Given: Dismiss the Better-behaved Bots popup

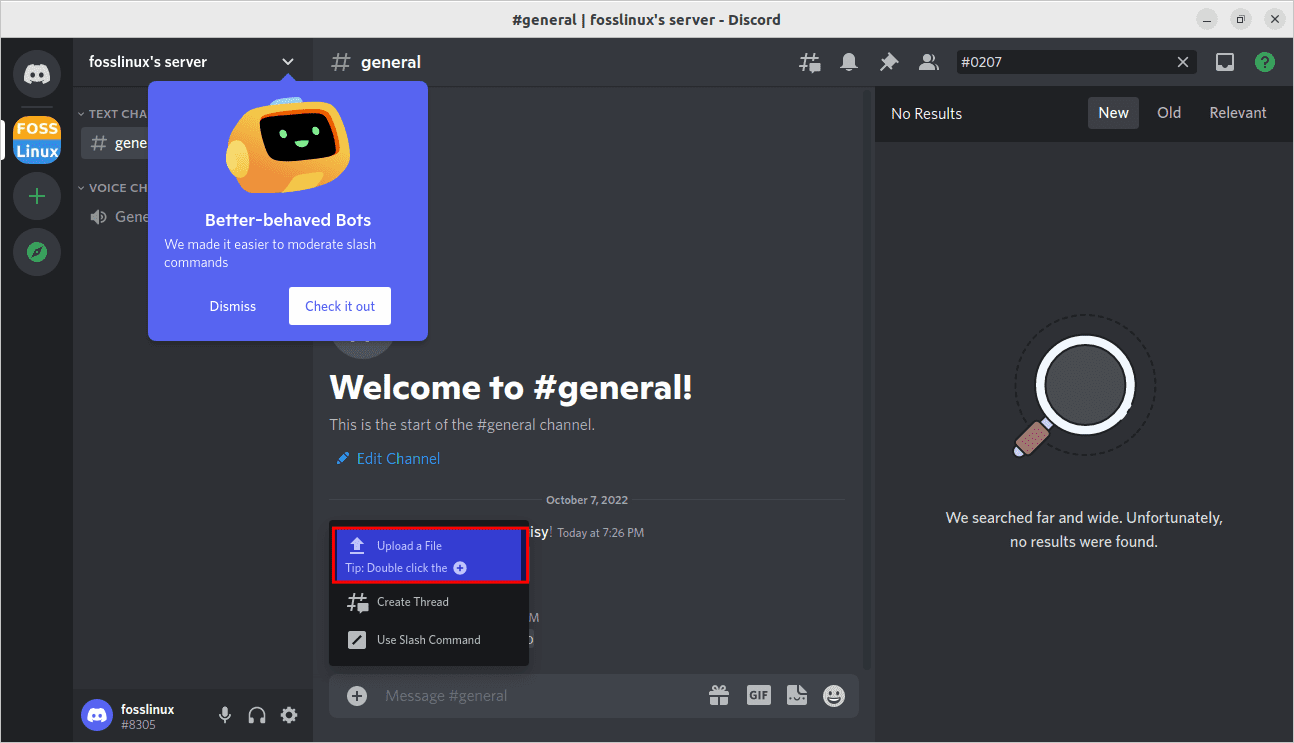Looking at the screenshot, I should pyautogui.click(x=233, y=306).
